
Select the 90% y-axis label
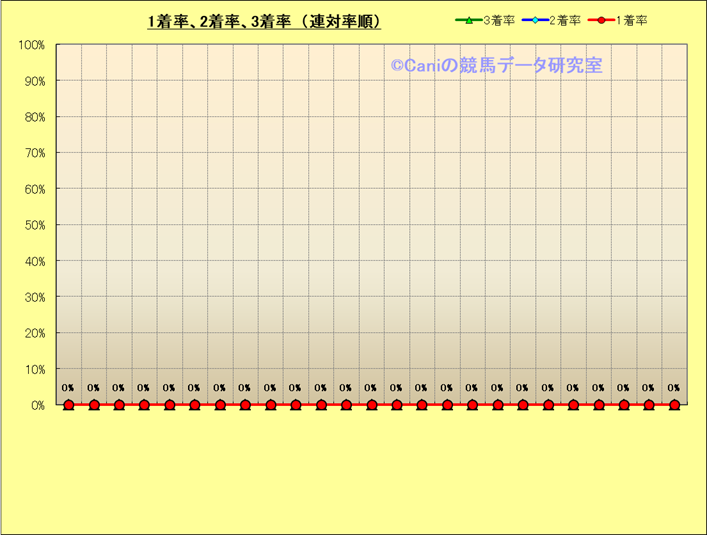(x=33, y=81)
